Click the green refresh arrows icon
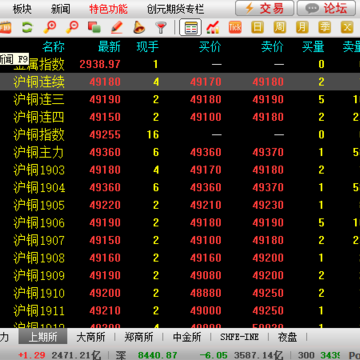The width and height of the screenshot is (360, 360). coord(28,27)
